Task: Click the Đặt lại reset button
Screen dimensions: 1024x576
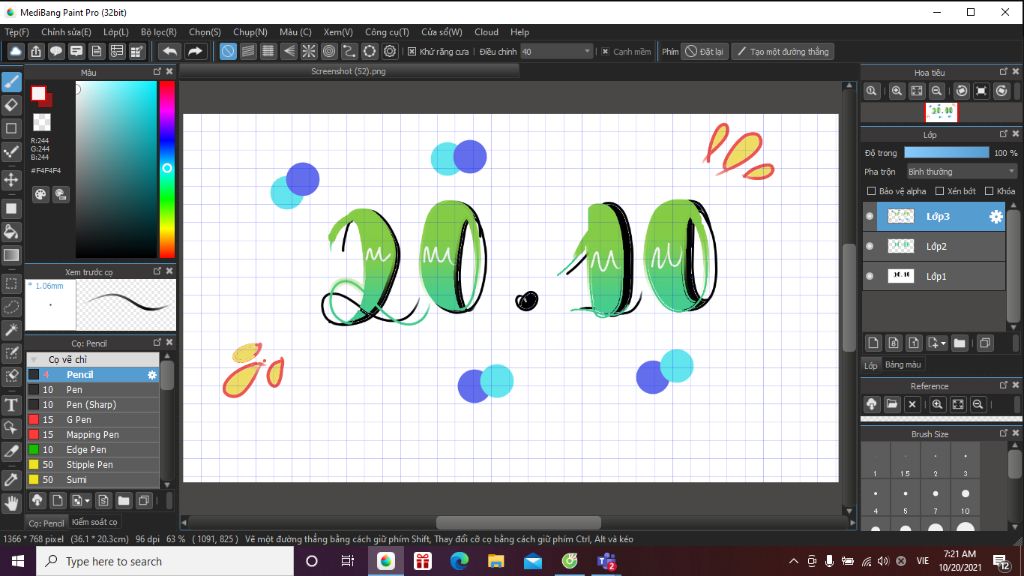Action: tap(705, 52)
